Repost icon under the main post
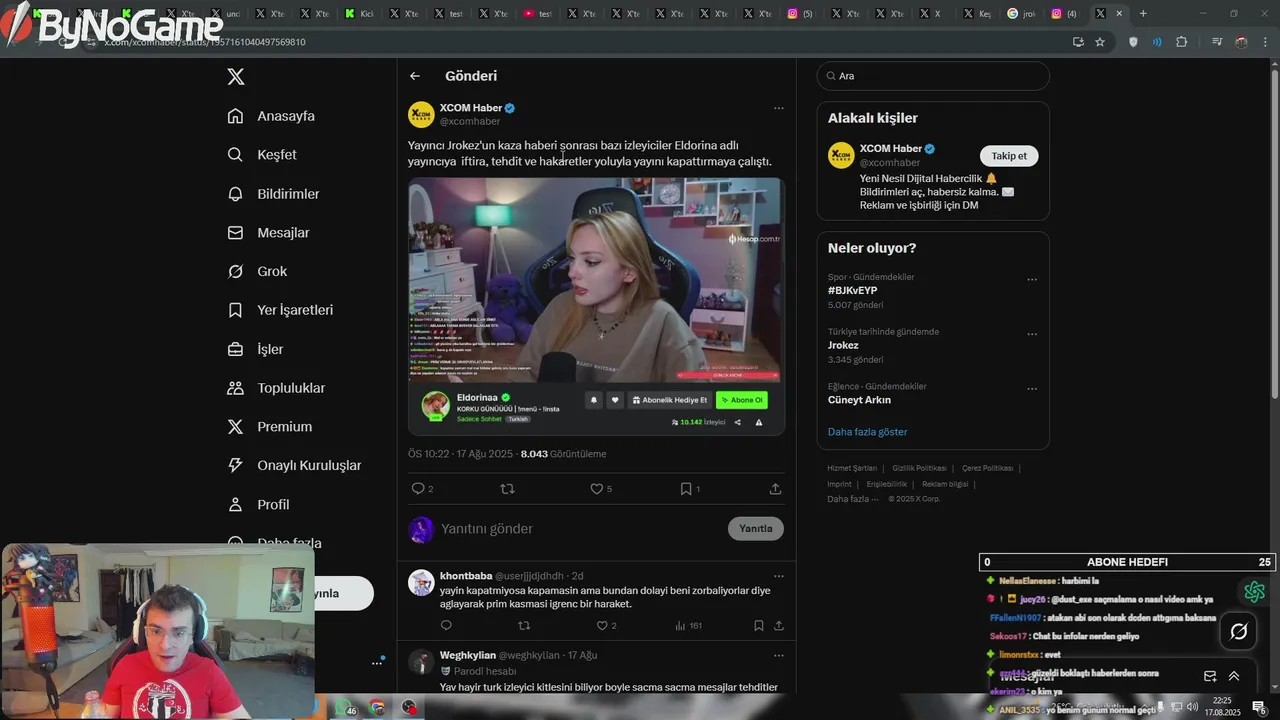 507,489
